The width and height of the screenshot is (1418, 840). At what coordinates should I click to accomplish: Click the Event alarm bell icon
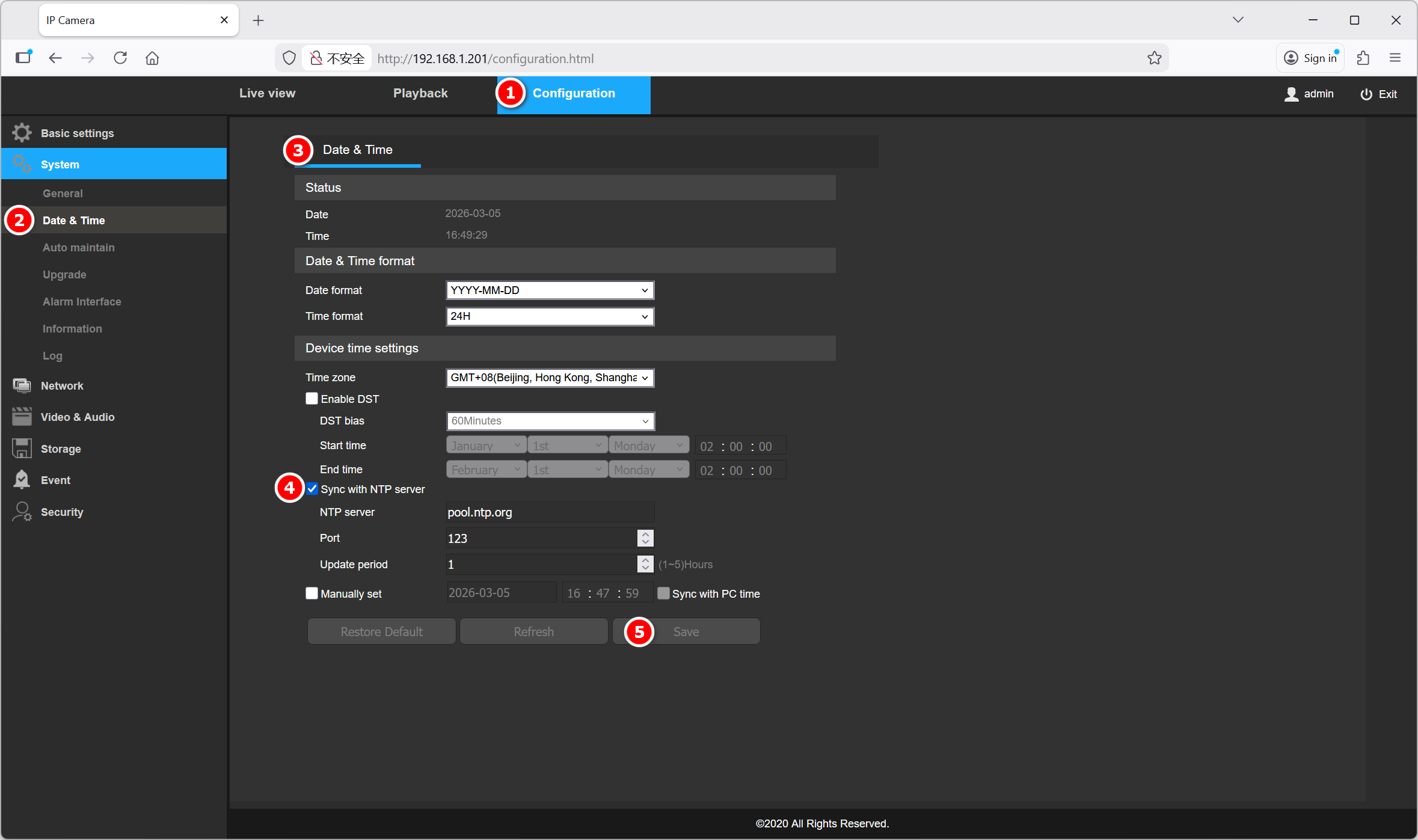(x=22, y=480)
